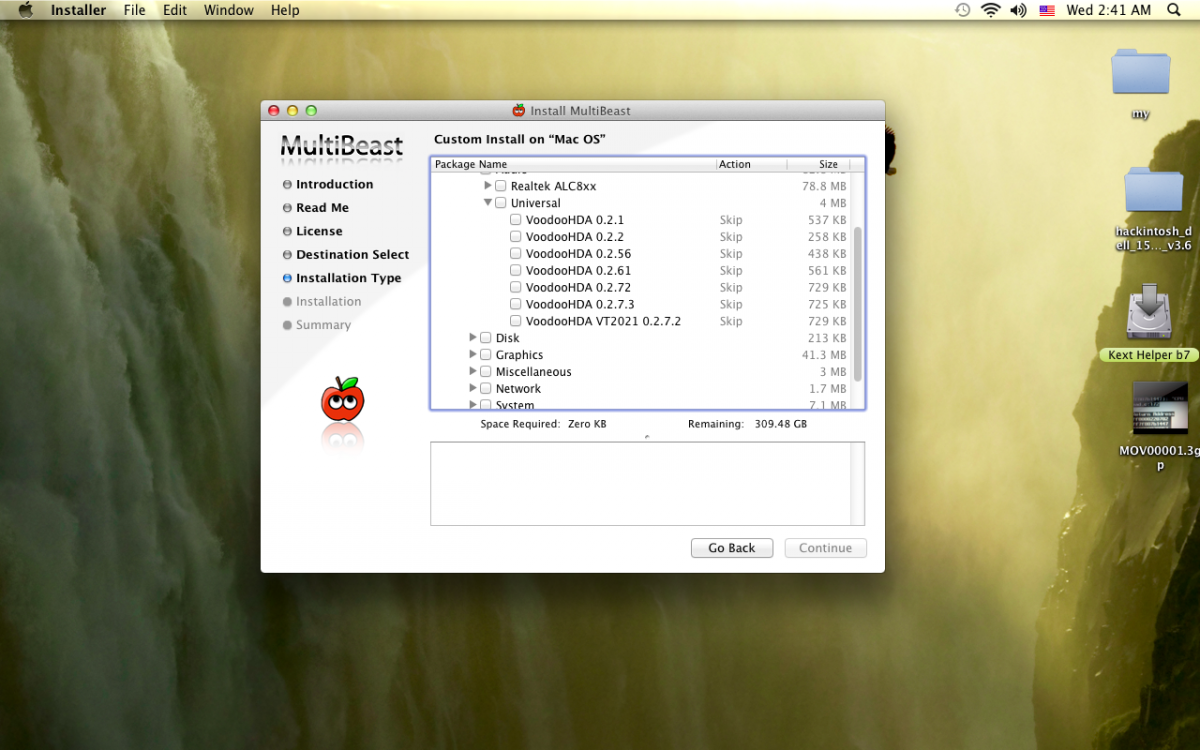Click the clock showing Wed 2:41 AM

[x=1109, y=10]
